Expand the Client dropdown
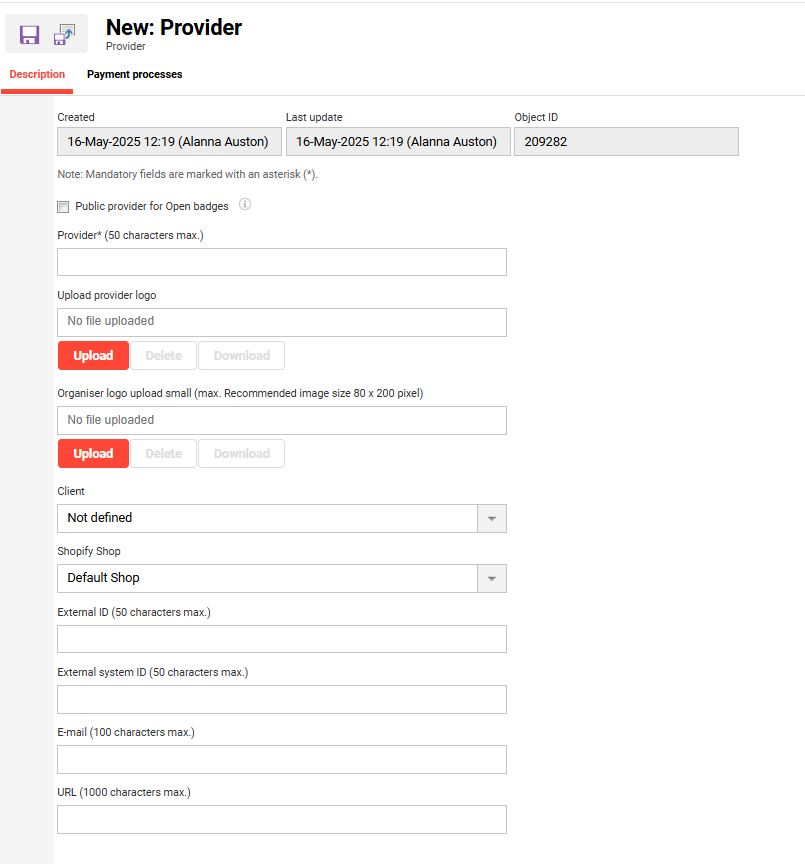Viewport: 805px width, 864px height. tap(491, 518)
